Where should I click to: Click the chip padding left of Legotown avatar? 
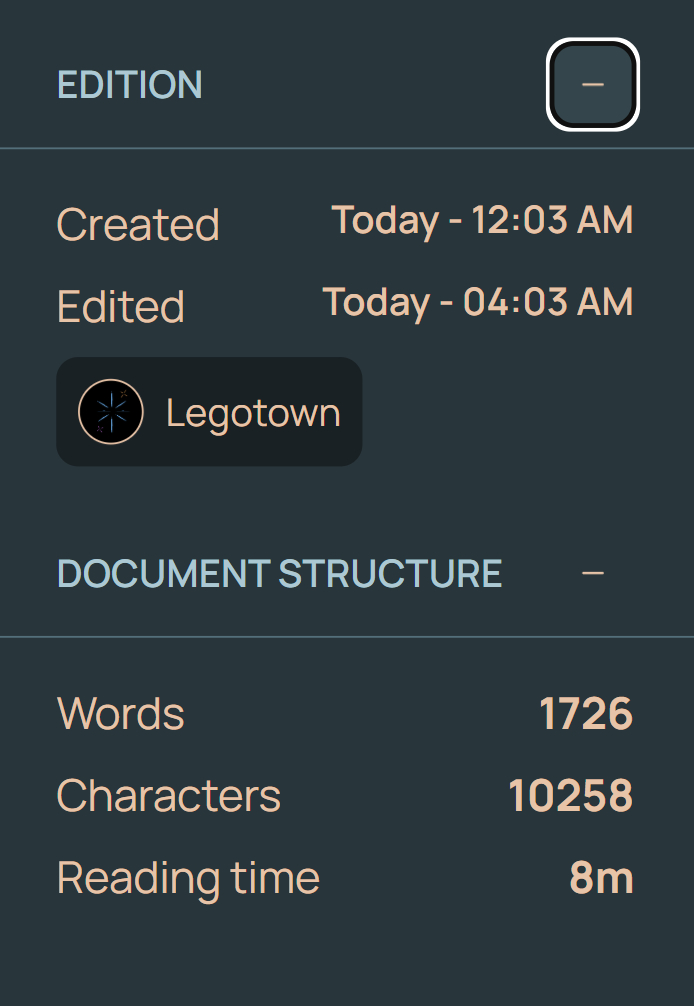(67, 412)
